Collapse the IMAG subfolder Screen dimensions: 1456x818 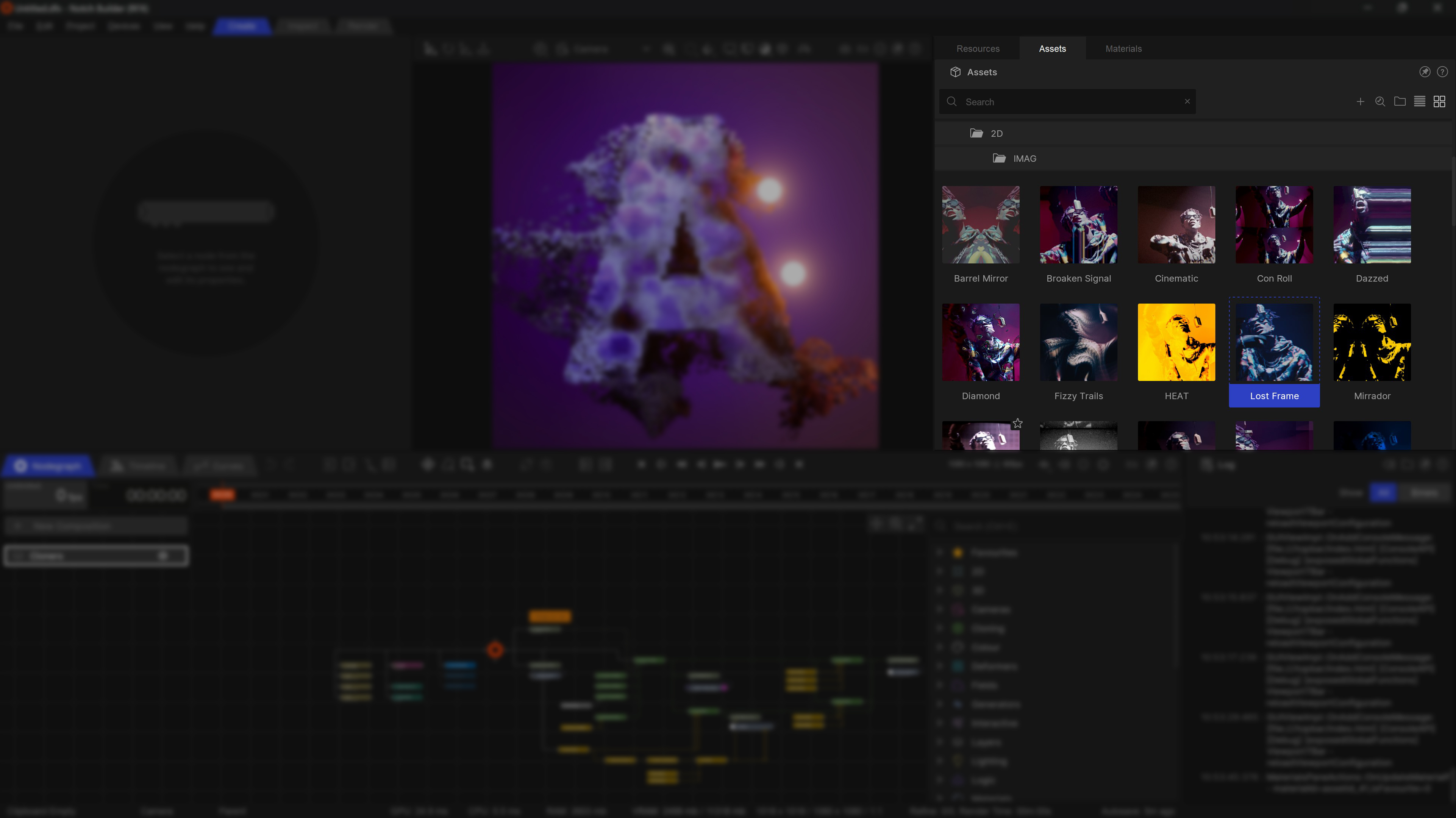[999, 159]
